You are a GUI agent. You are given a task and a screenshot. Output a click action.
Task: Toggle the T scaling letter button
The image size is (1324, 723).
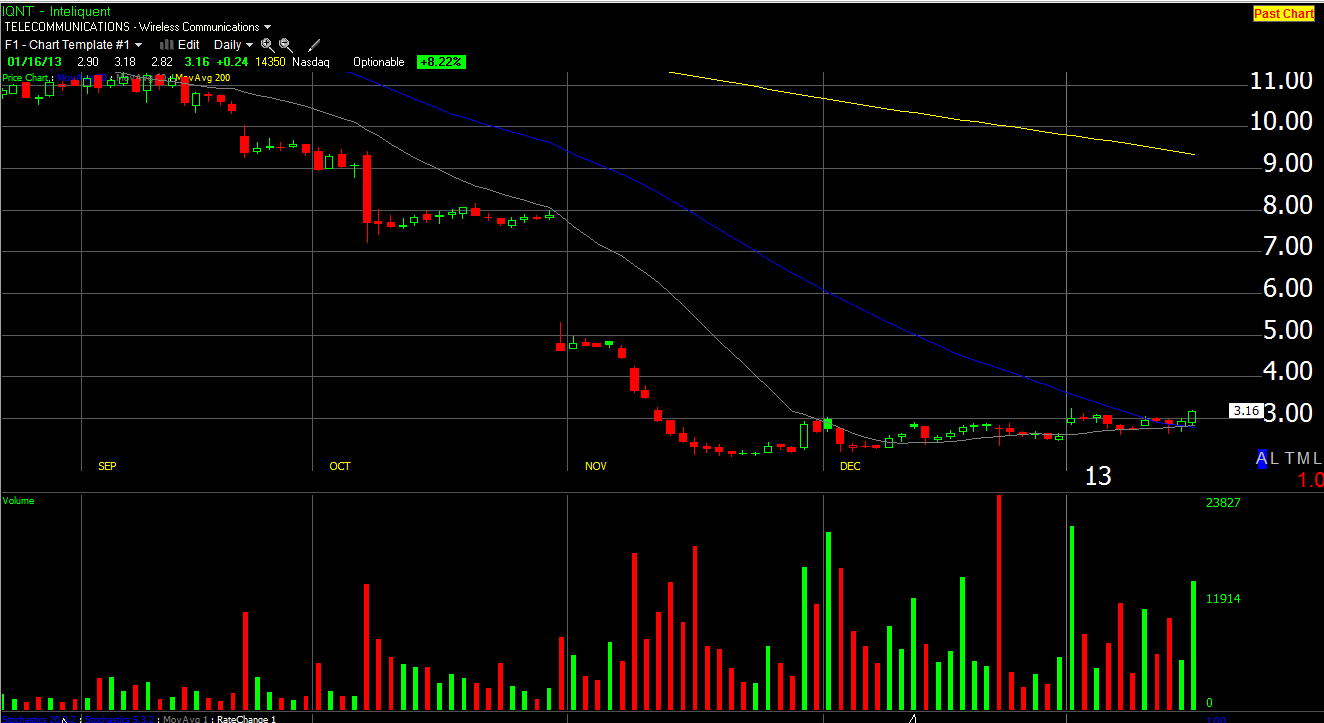[x=1289, y=458]
